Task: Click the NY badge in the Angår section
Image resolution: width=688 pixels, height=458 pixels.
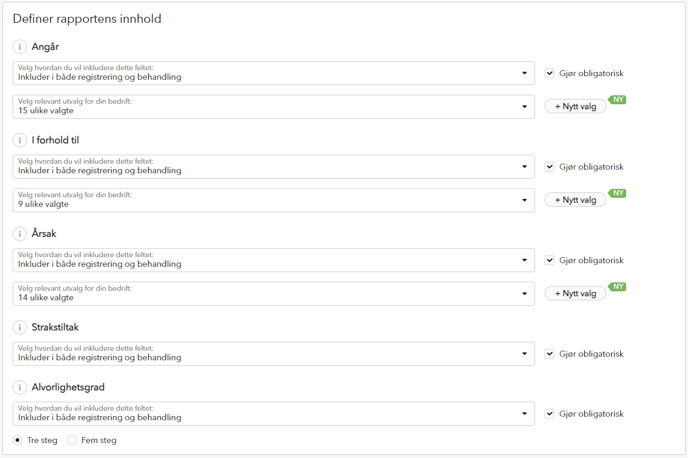Action: [x=618, y=100]
